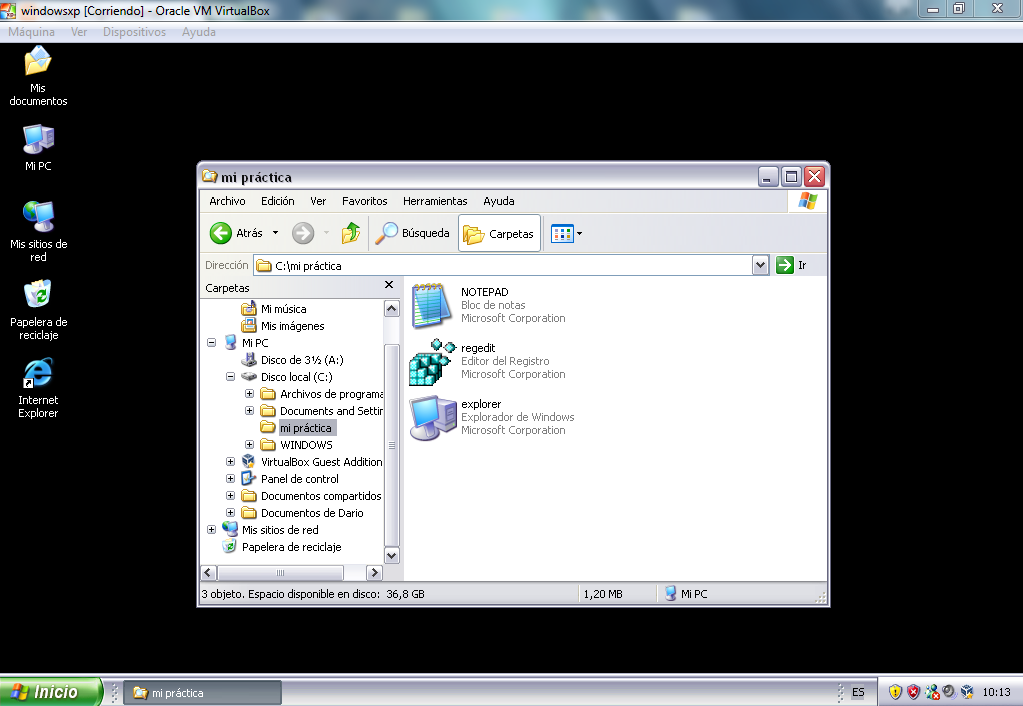
Task: Select Internet Explorer desktop shortcut
Action: (38, 388)
